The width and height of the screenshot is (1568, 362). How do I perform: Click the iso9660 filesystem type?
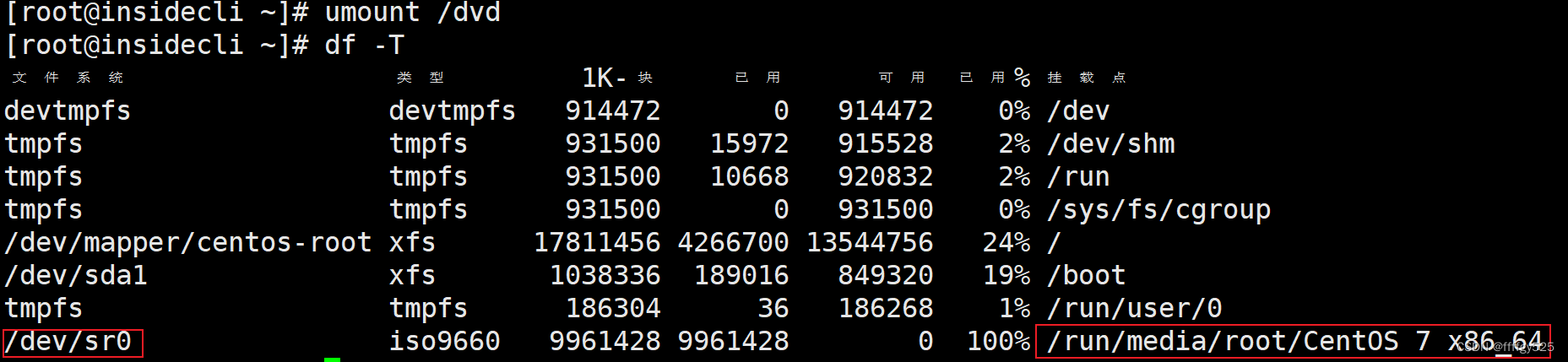click(x=445, y=341)
